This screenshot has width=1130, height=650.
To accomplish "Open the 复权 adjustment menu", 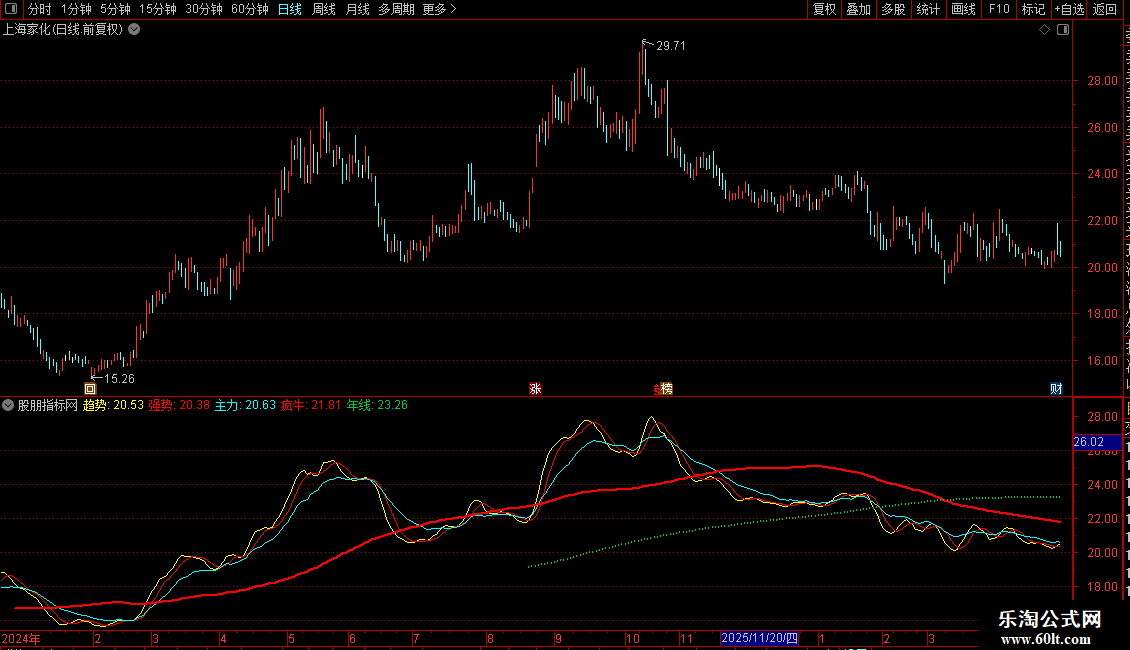I will (x=824, y=9).
